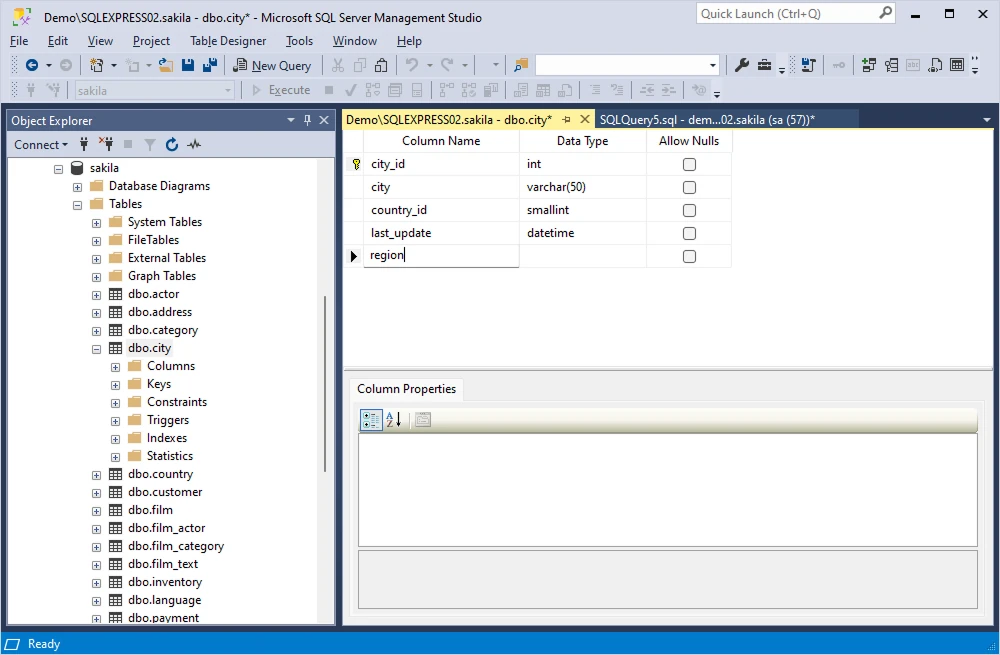Toggle Allow Nulls for last_update column
This screenshot has width=1000, height=655.
click(689, 233)
